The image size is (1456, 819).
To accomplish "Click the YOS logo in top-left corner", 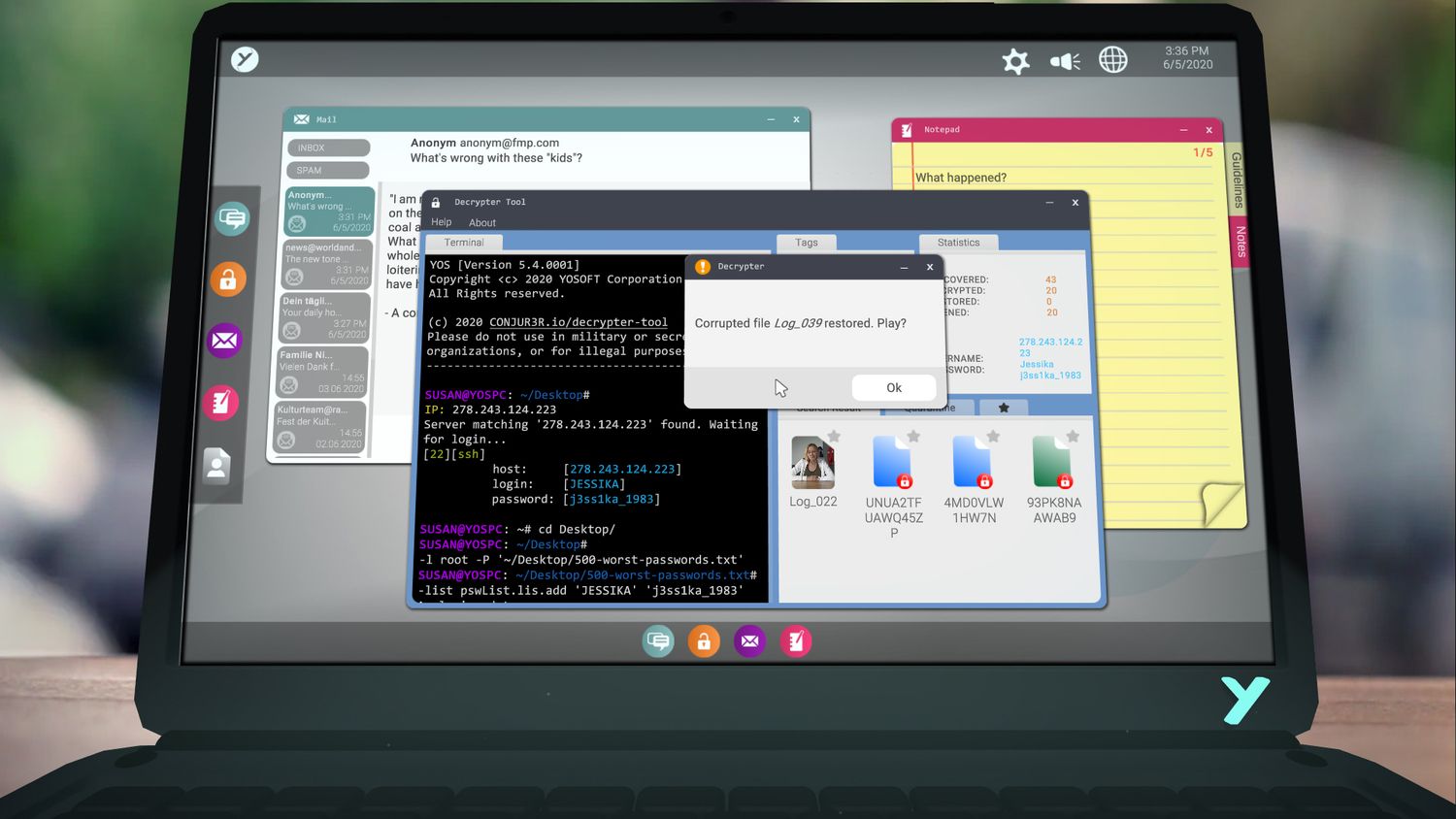I will point(245,59).
